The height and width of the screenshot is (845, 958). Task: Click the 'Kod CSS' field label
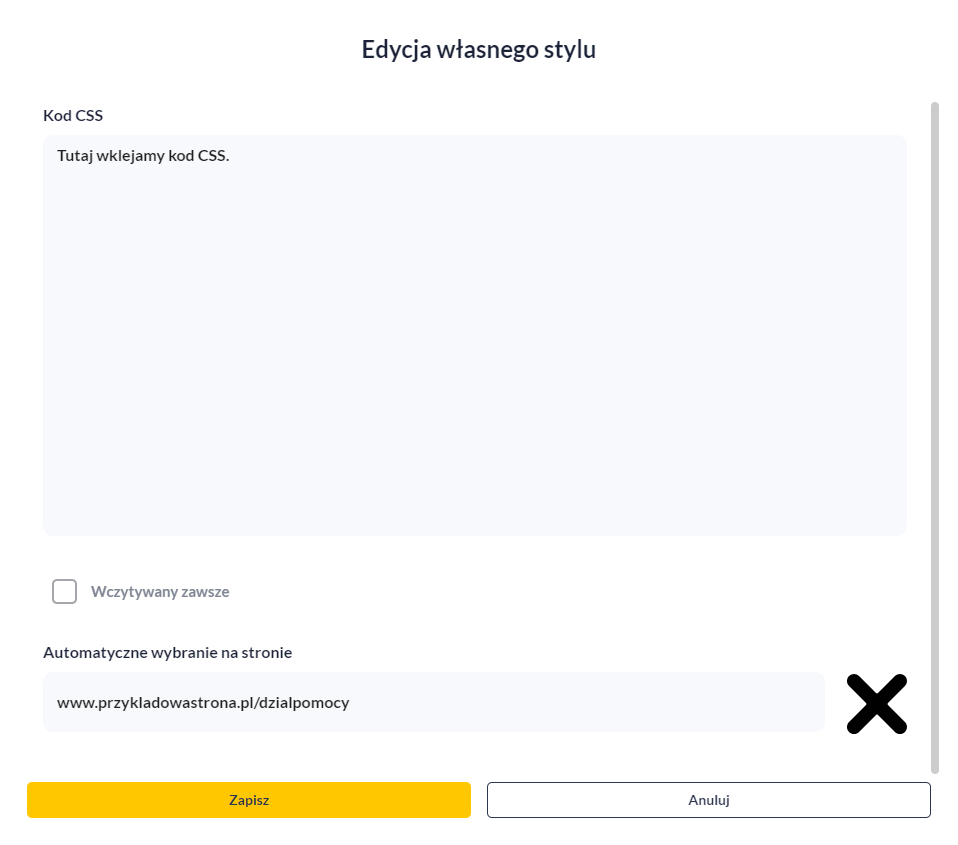pyautogui.click(x=73, y=116)
